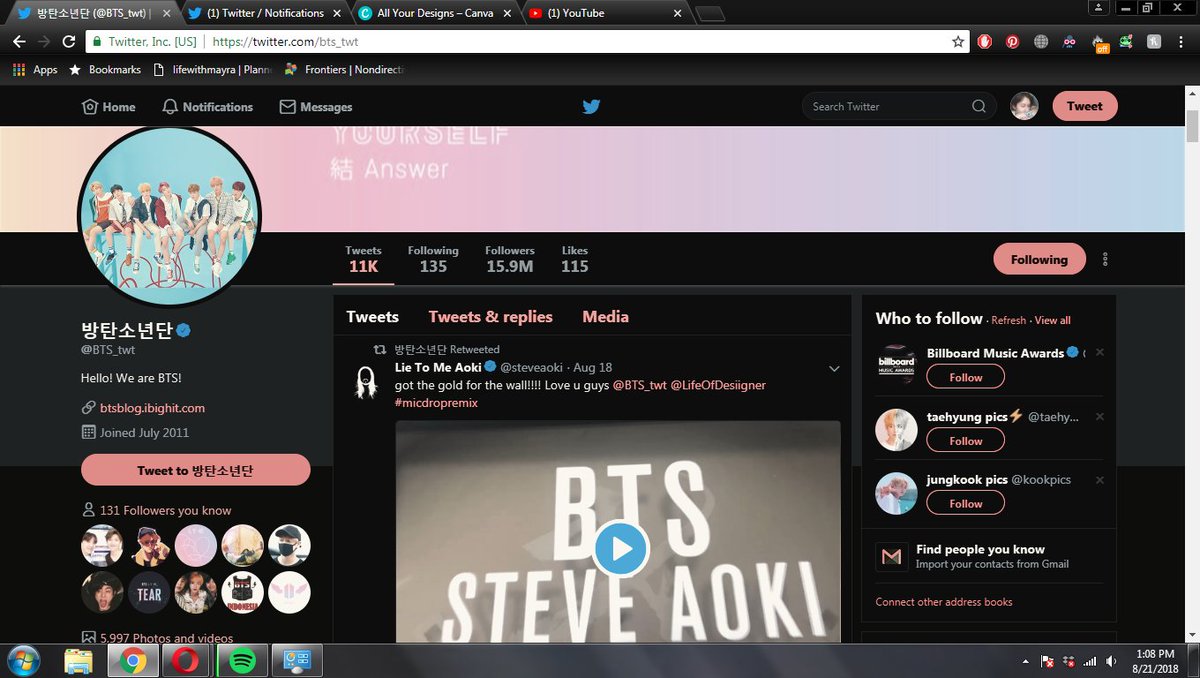Switch to the Media tab
Viewport: 1200px width, 678px height.
click(x=605, y=316)
